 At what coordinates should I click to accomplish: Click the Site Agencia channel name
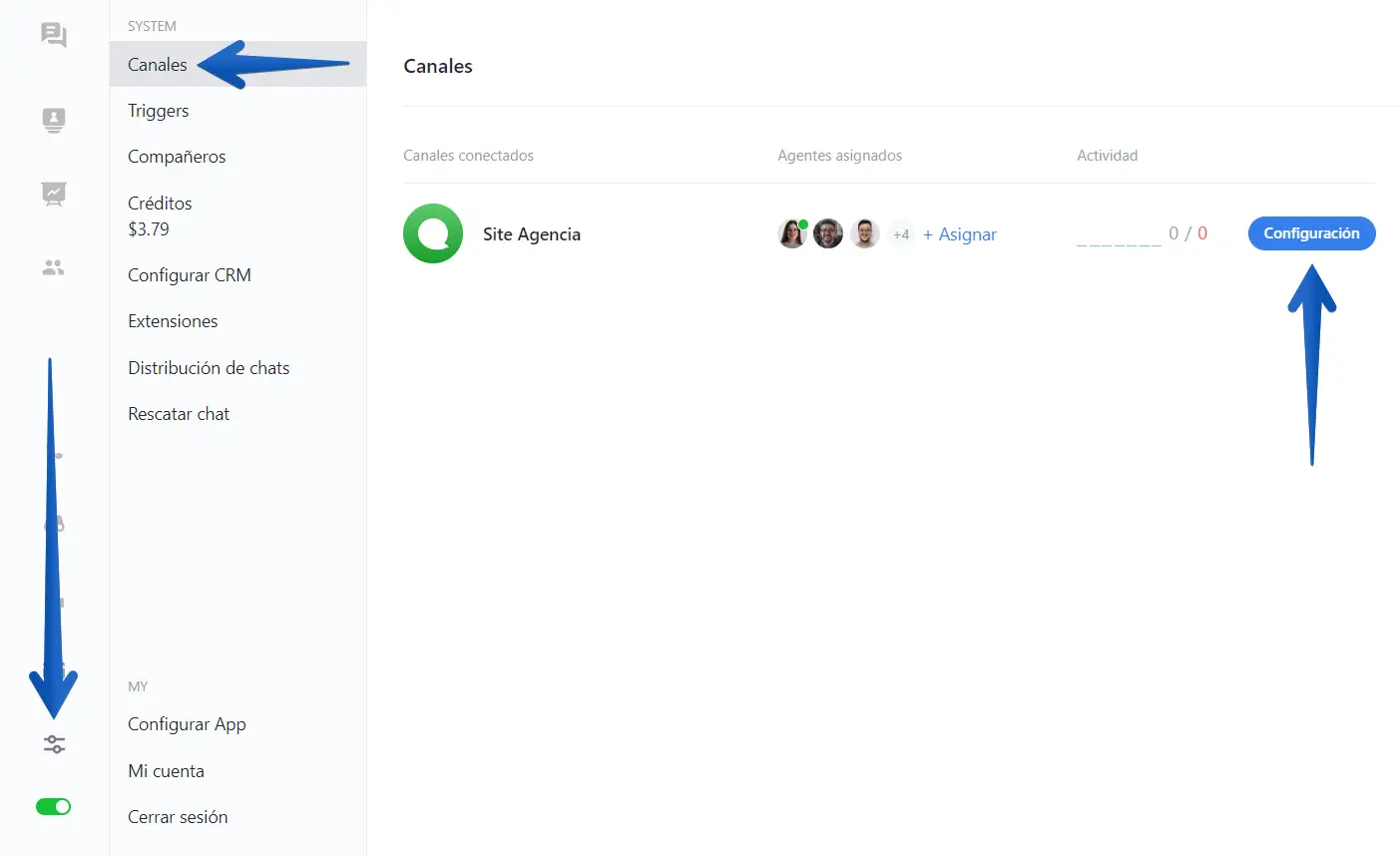(532, 234)
